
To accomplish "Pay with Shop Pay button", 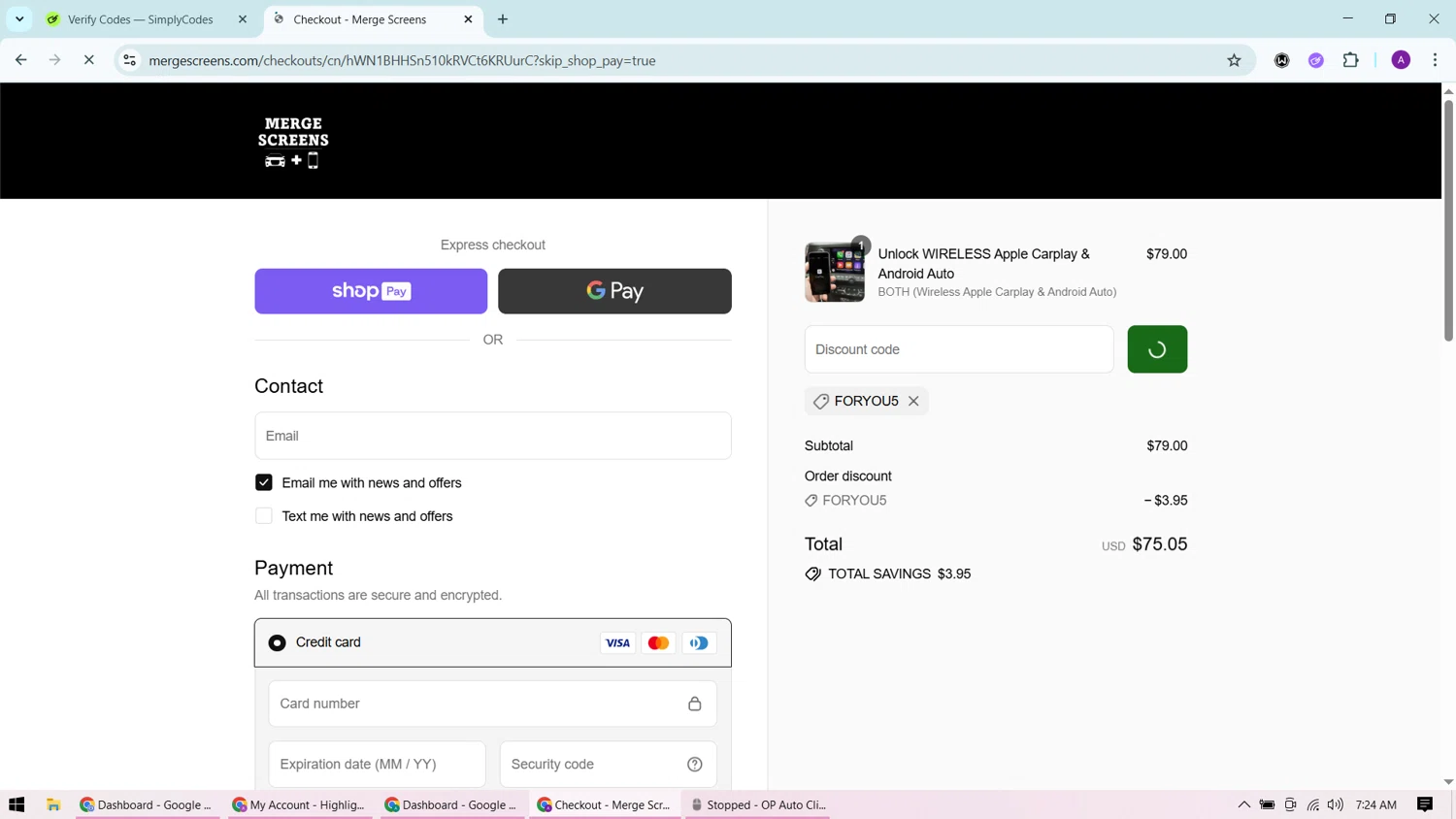I will coord(371,291).
